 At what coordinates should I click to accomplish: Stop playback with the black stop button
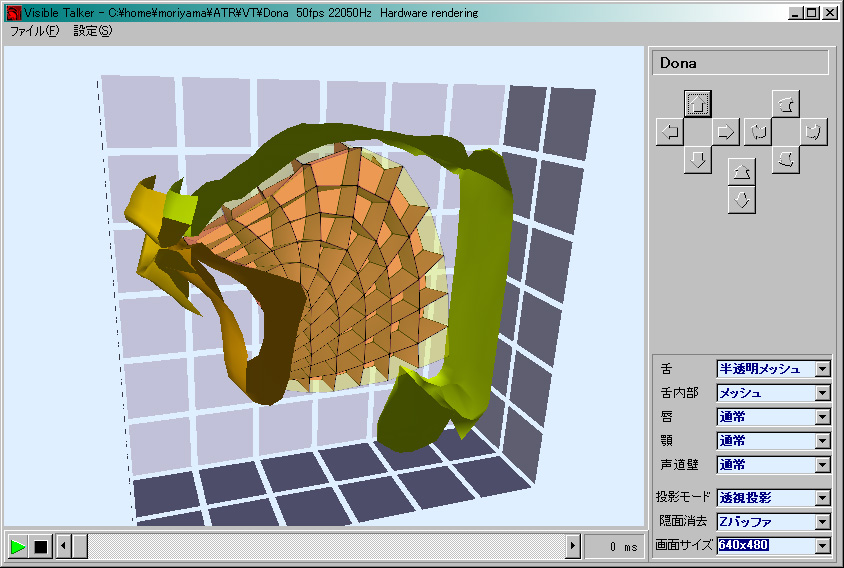(x=40, y=546)
